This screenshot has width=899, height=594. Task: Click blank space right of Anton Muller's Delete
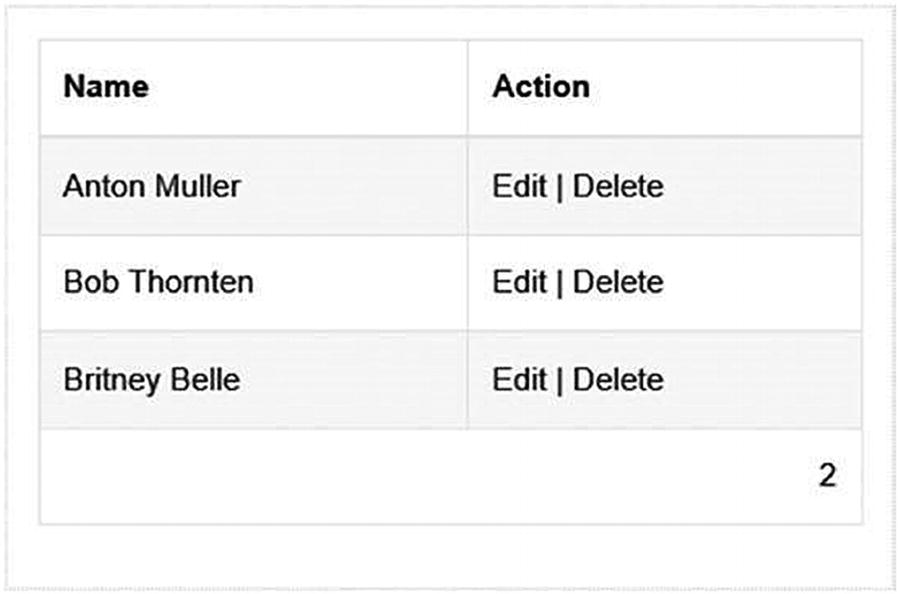point(760,186)
